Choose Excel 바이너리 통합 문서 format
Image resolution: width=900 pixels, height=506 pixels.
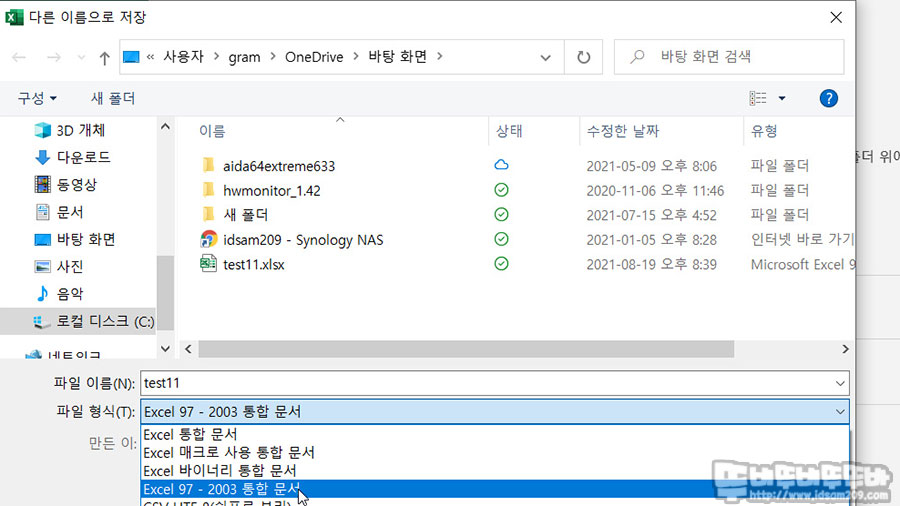494,470
